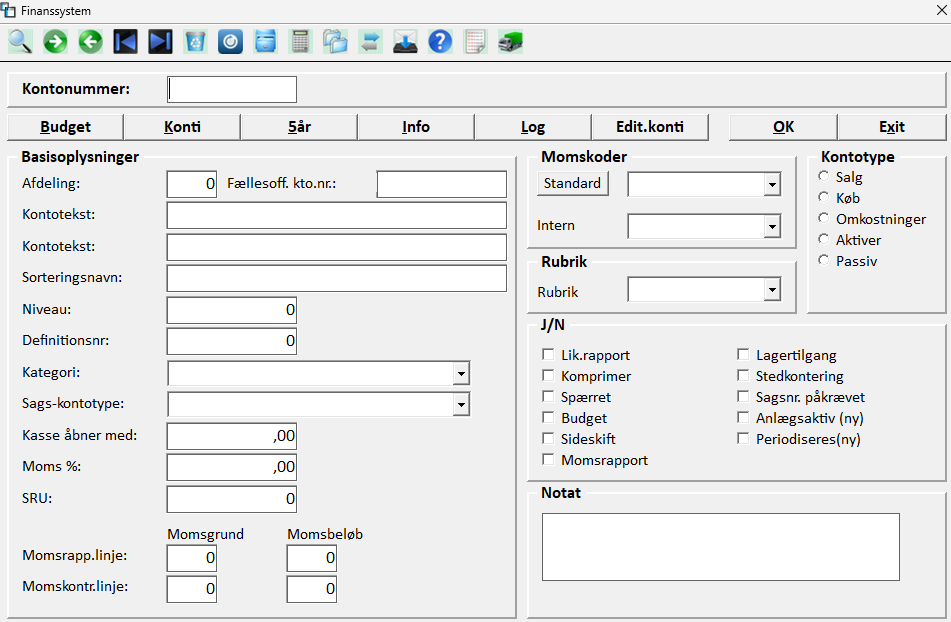Open help with the question mark icon

[x=440, y=42]
